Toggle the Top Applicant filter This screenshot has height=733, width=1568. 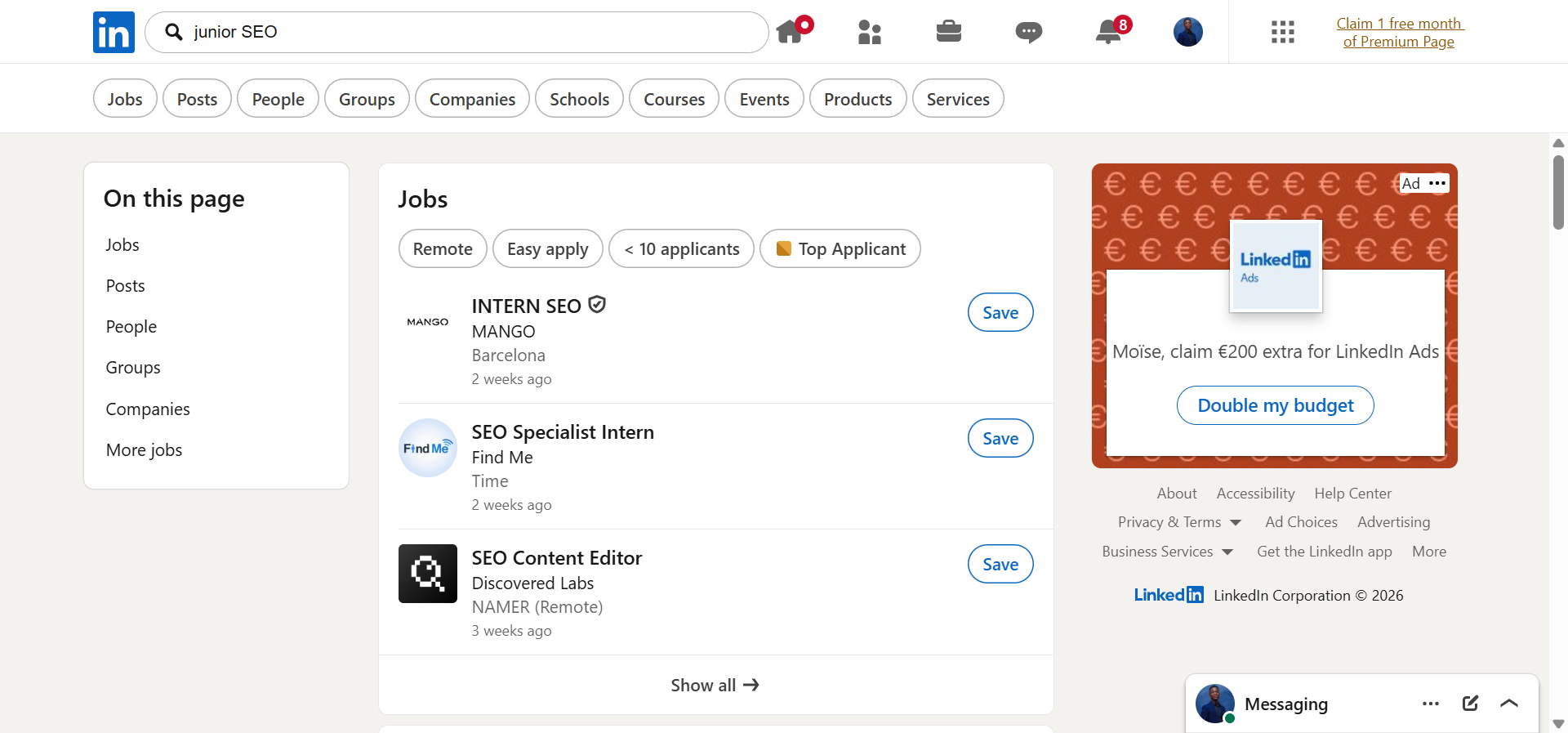click(840, 248)
